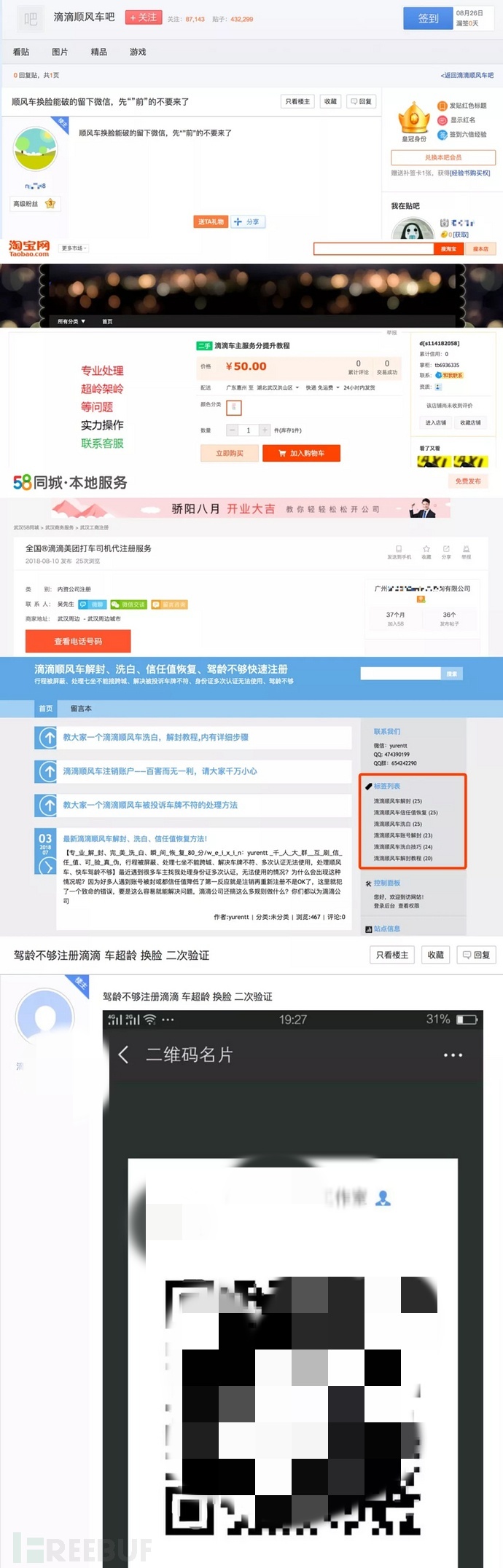Click the 免费发布 button
The width and height of the screenshot is (503, 1568).
click(x=468, y=481)
